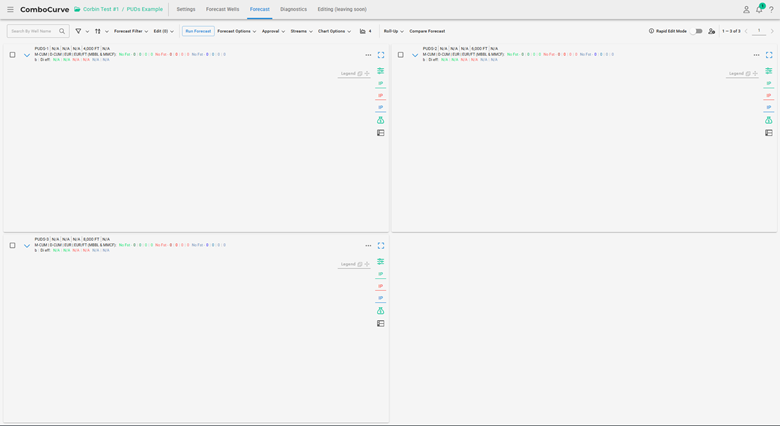Viewport: 780px width, 426px height.
Task: Select the PUDS-3 well checkbox
Action: click(x=13, y=245)
